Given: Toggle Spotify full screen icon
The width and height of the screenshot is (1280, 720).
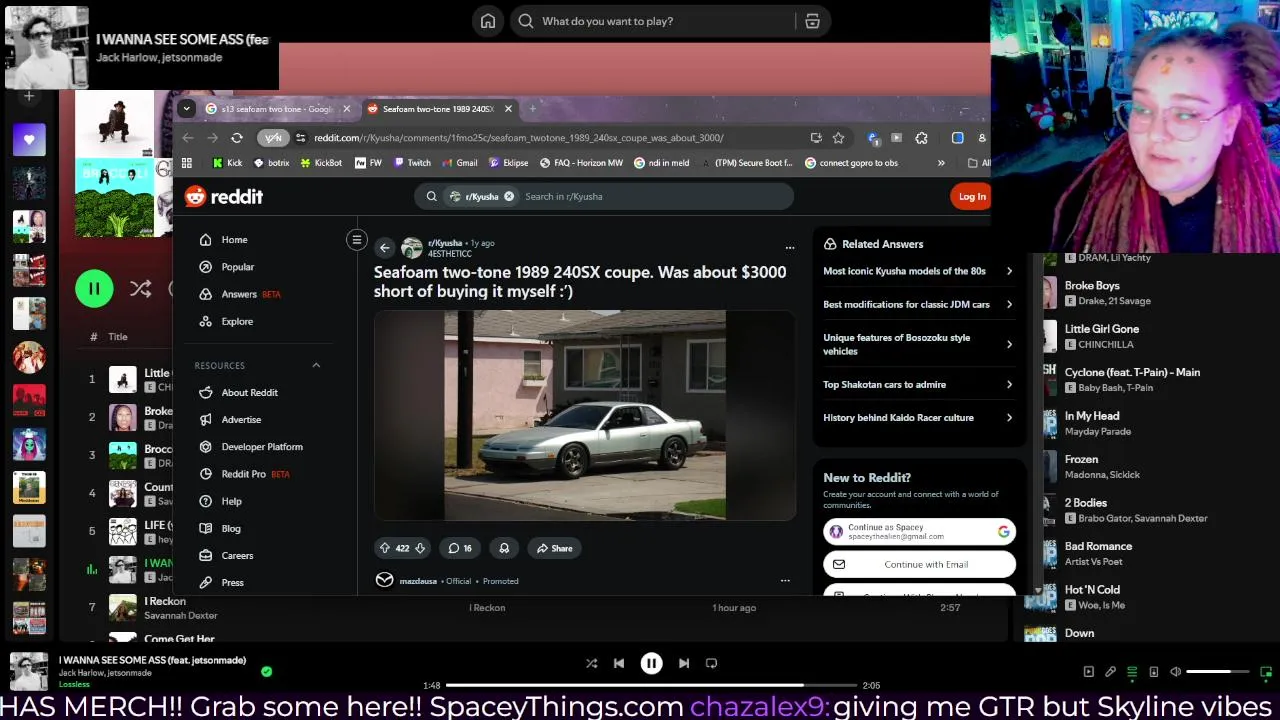Looking at the screenshot, I should coord(1266,672).
